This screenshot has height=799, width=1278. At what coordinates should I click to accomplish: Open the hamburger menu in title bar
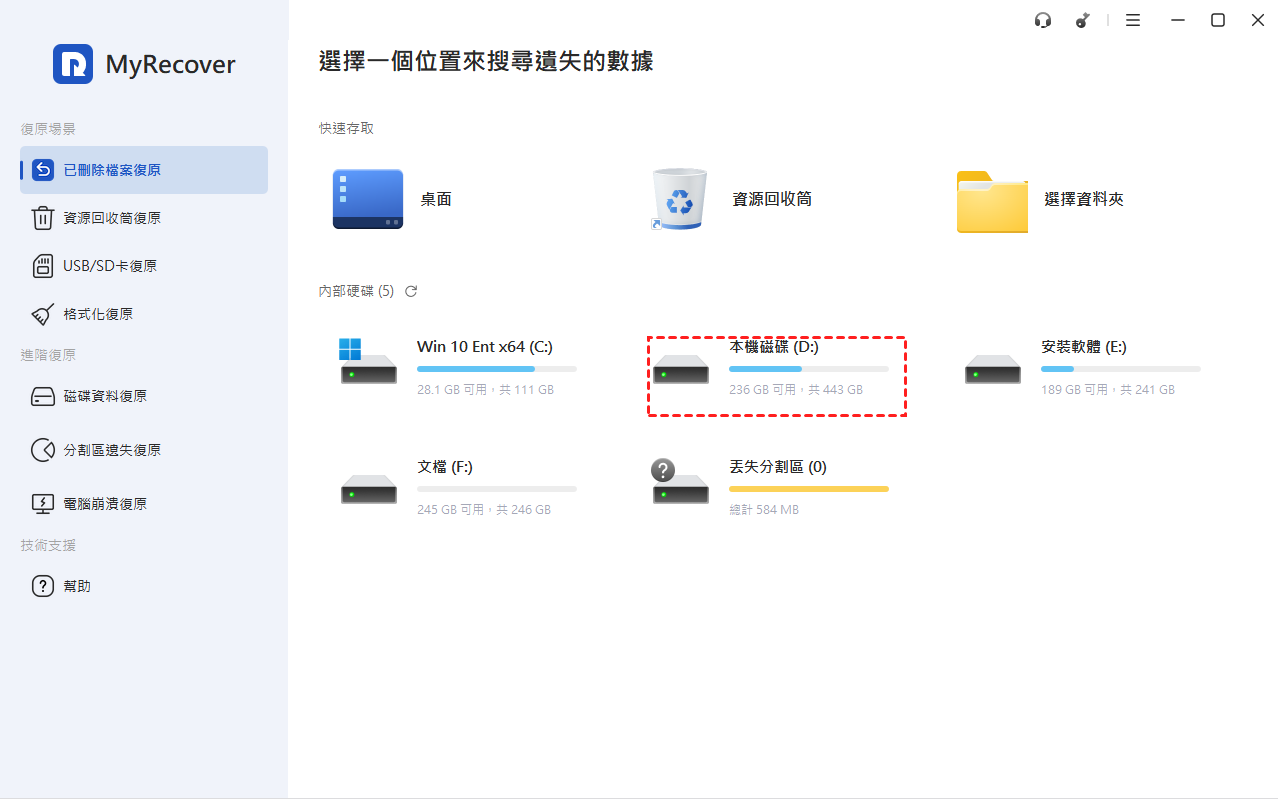1133,20
